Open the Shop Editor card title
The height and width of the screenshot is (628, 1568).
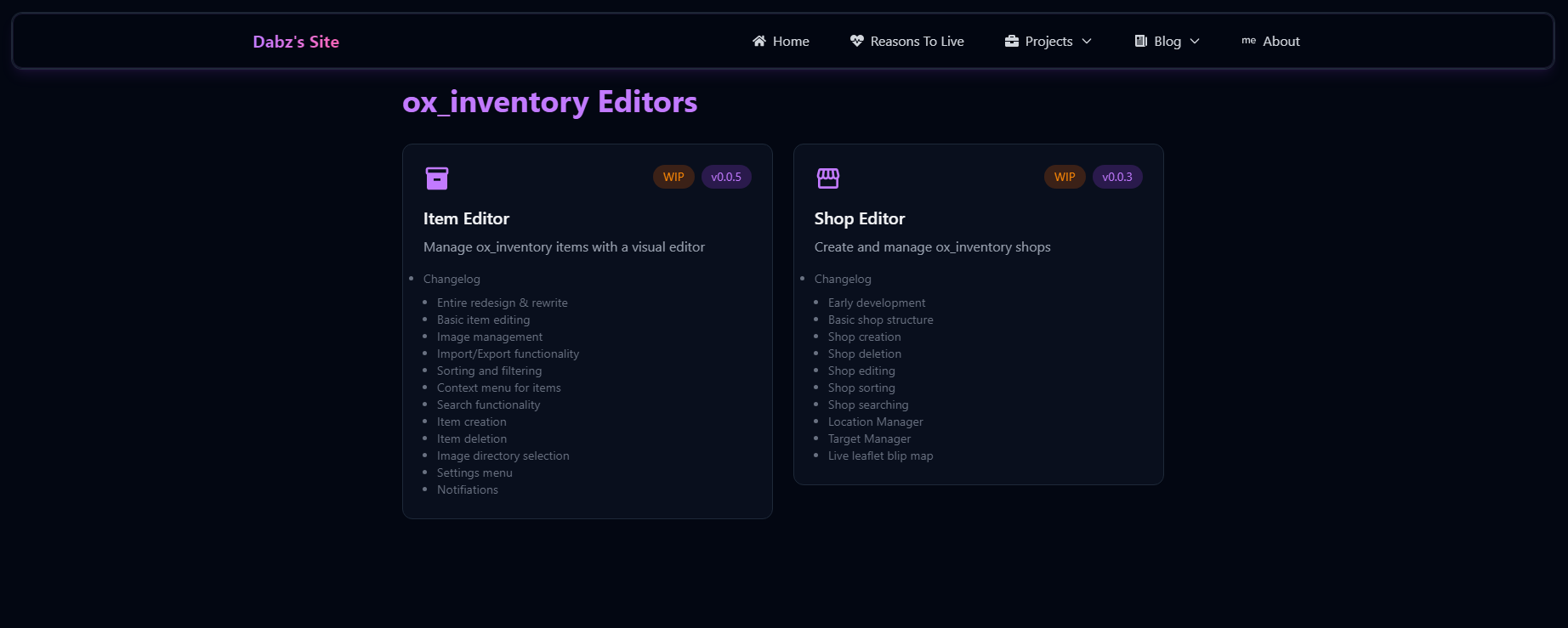[860, 218]
